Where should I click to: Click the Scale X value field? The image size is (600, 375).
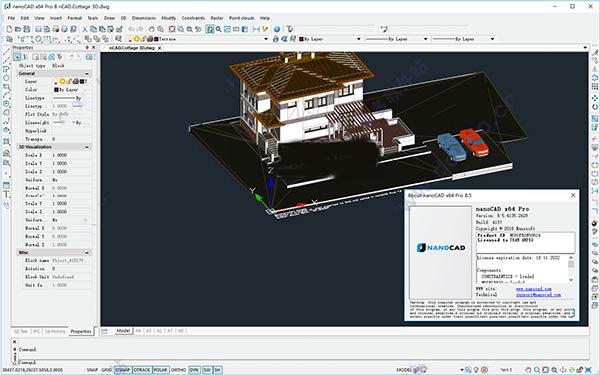71,155
